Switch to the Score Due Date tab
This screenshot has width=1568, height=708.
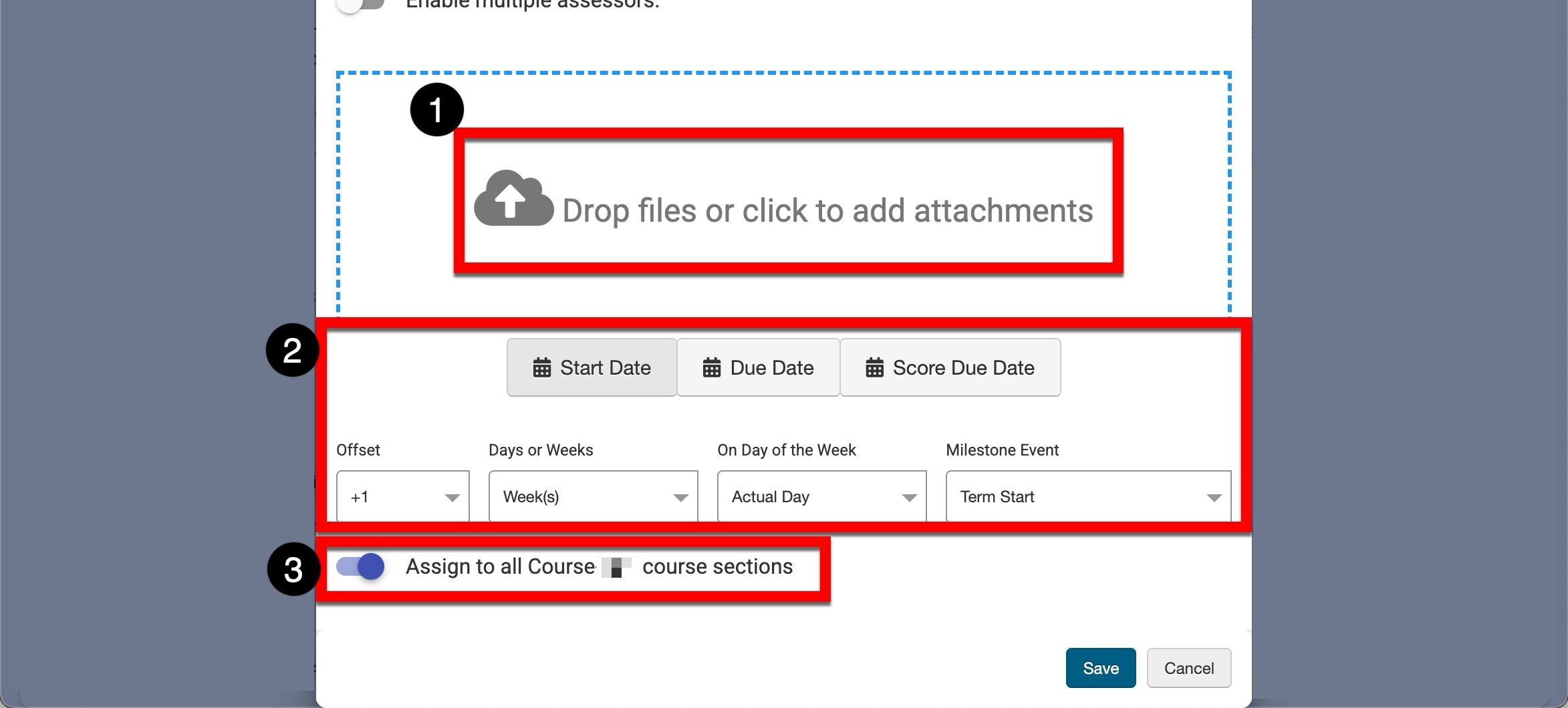click(950, 368)
